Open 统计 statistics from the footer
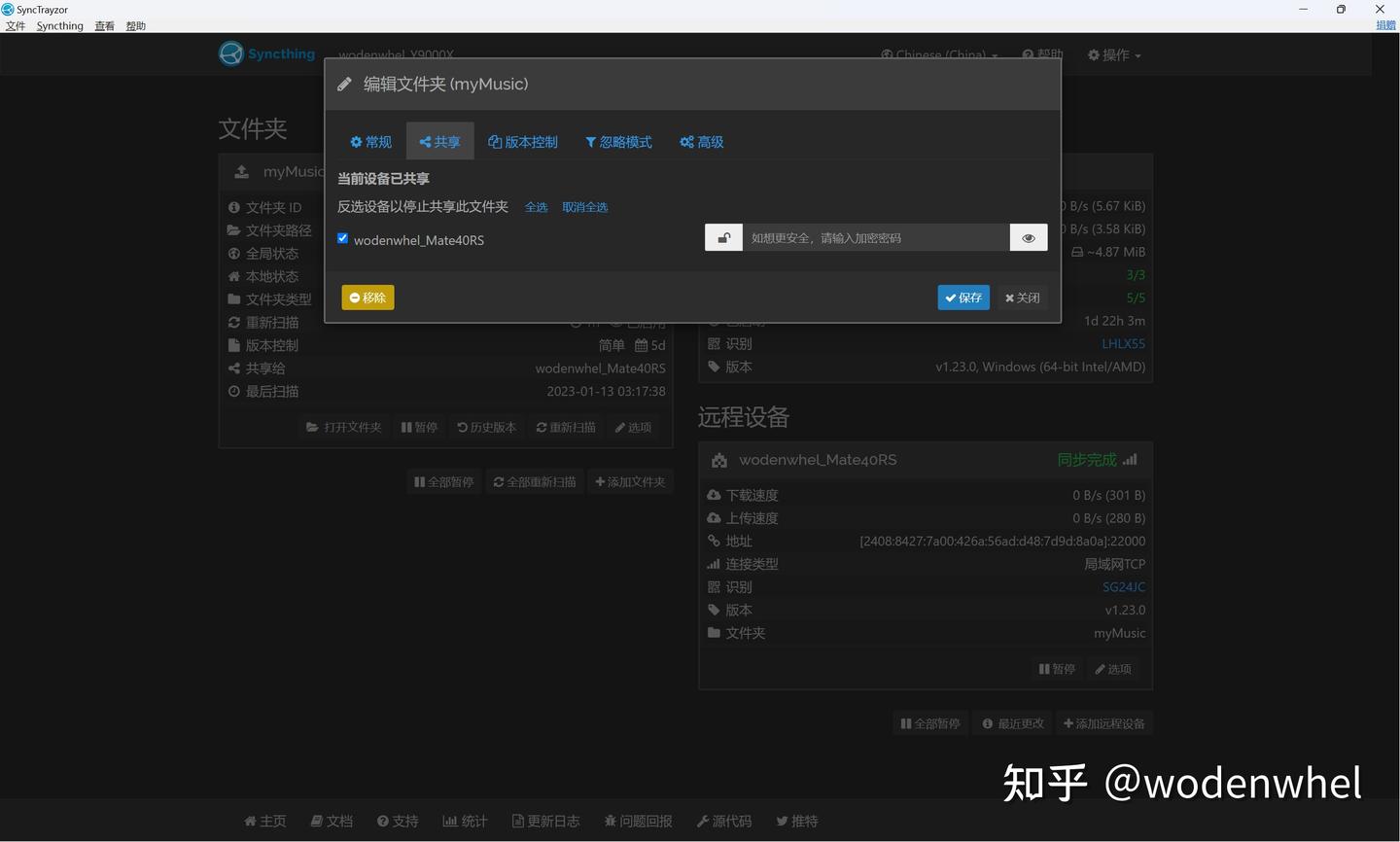The image size is (1400, 842). tap(465, 821)
